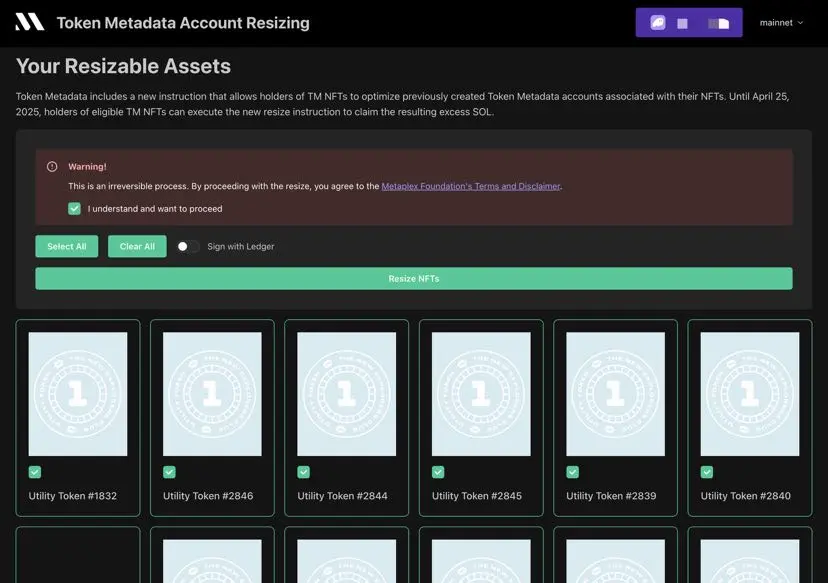Click the 'Utility Token #2844' label
The image size is (828, 583).
pyautogui.click(x=342, y=496)
